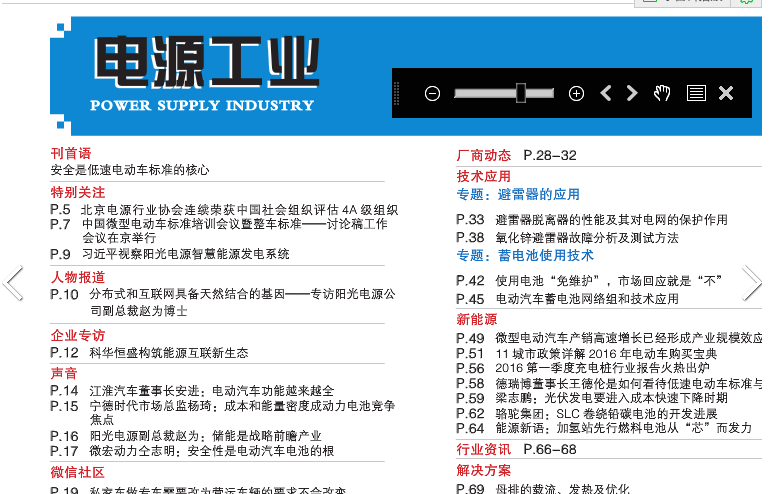Viewport: 770px width, 494px height.
Task: Click the P.14 江淮汽车董事长安进 entry
Action: pyautogui.click(x=192, y=391)
